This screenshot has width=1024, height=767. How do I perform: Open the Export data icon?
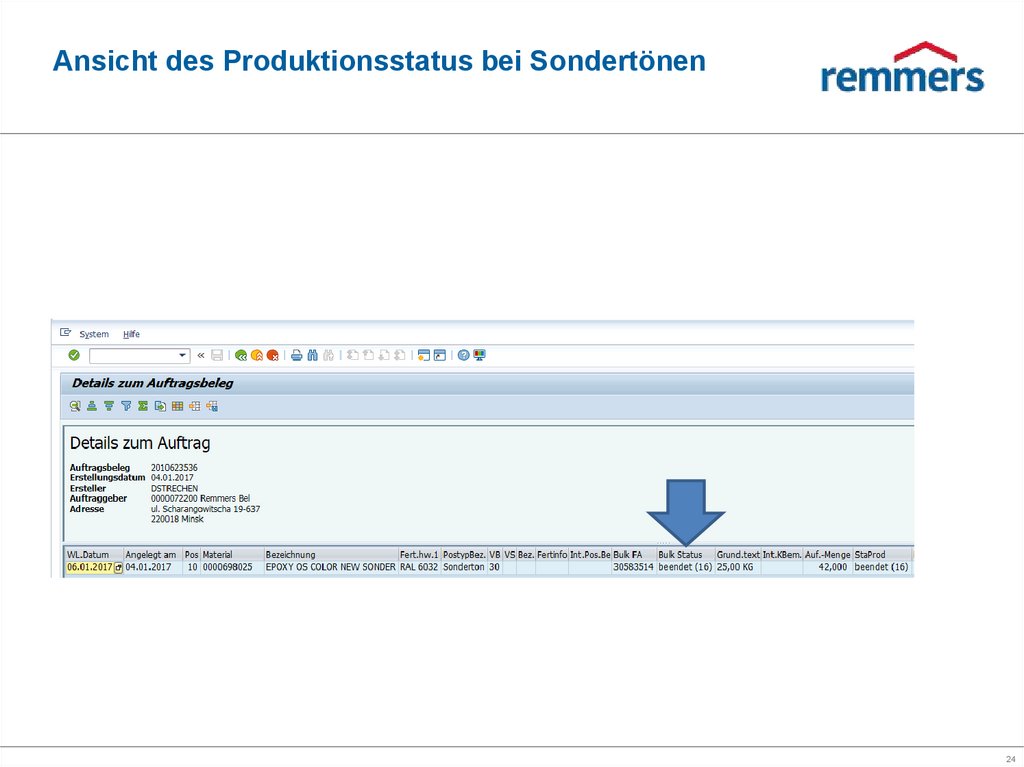(158, 406)
